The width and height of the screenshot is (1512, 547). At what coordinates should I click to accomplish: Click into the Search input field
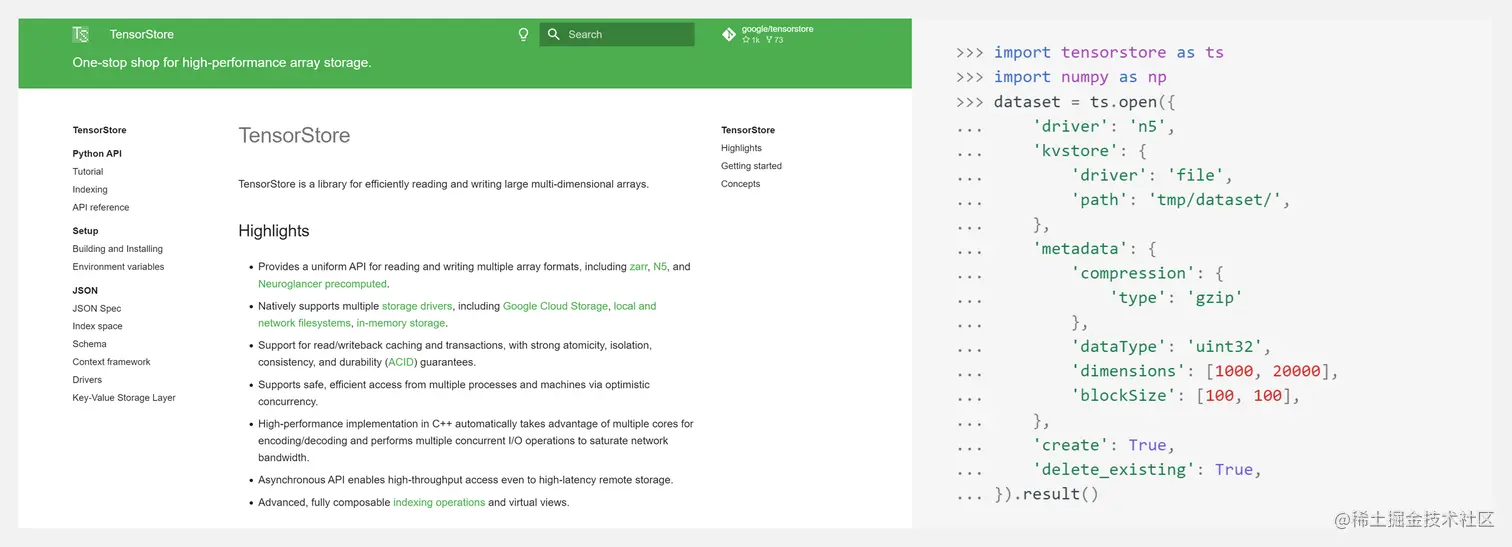(x=617, y=34)
